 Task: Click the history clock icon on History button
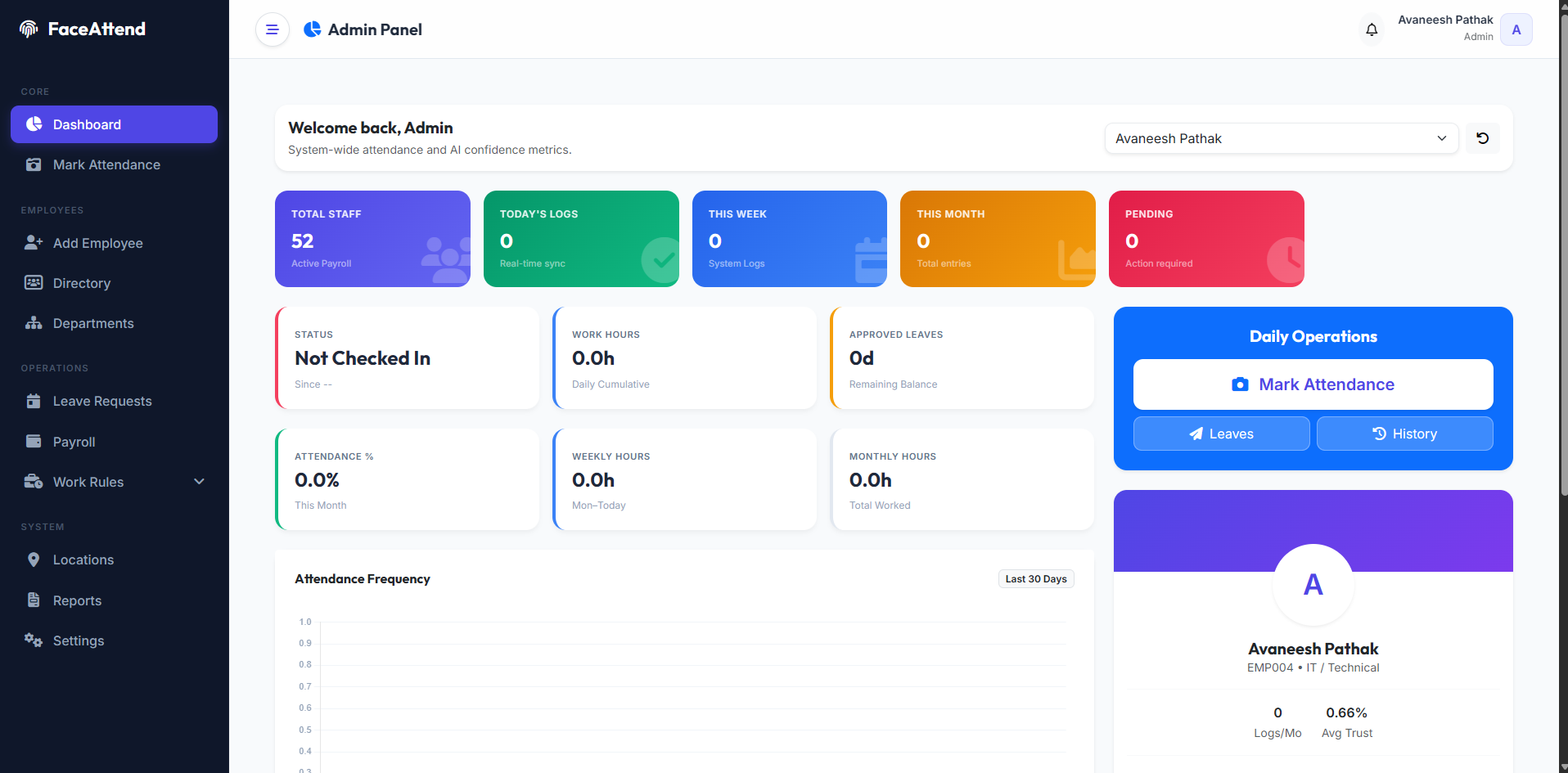(x=1380, y=434)
